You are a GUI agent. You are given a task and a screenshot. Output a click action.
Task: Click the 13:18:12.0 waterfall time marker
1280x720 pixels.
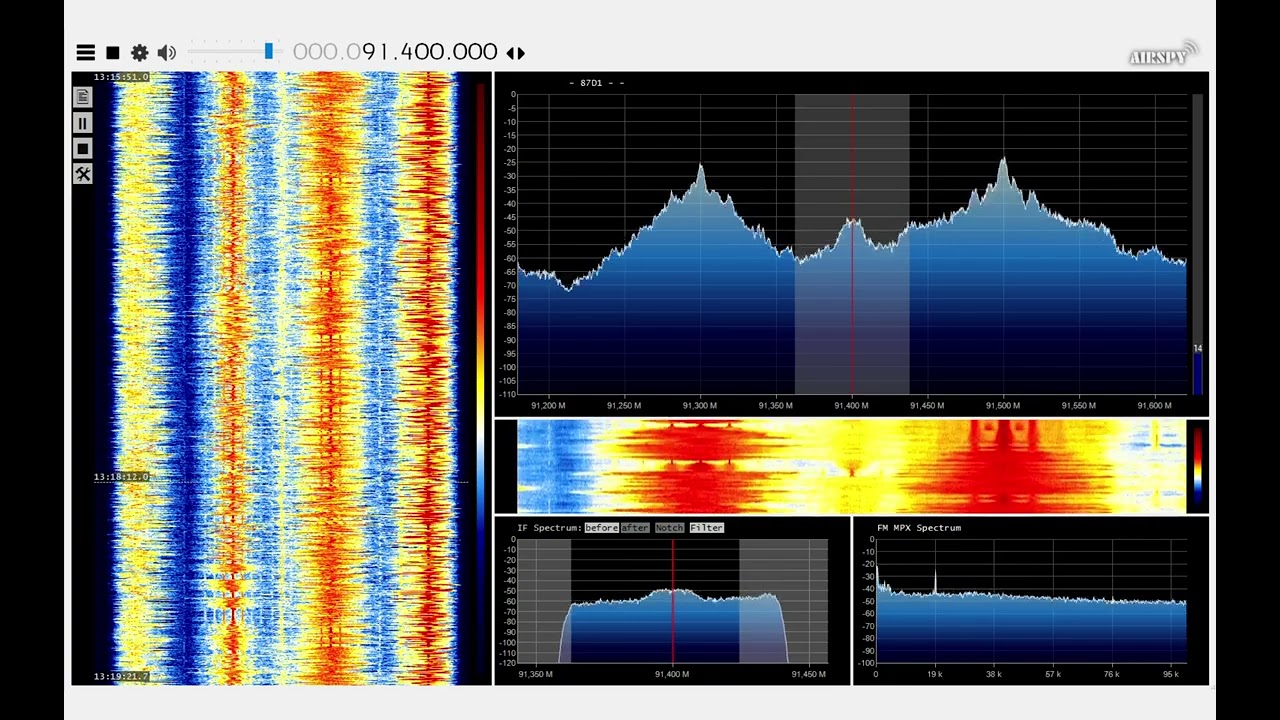pyautogui.click(x=121, y=477)
